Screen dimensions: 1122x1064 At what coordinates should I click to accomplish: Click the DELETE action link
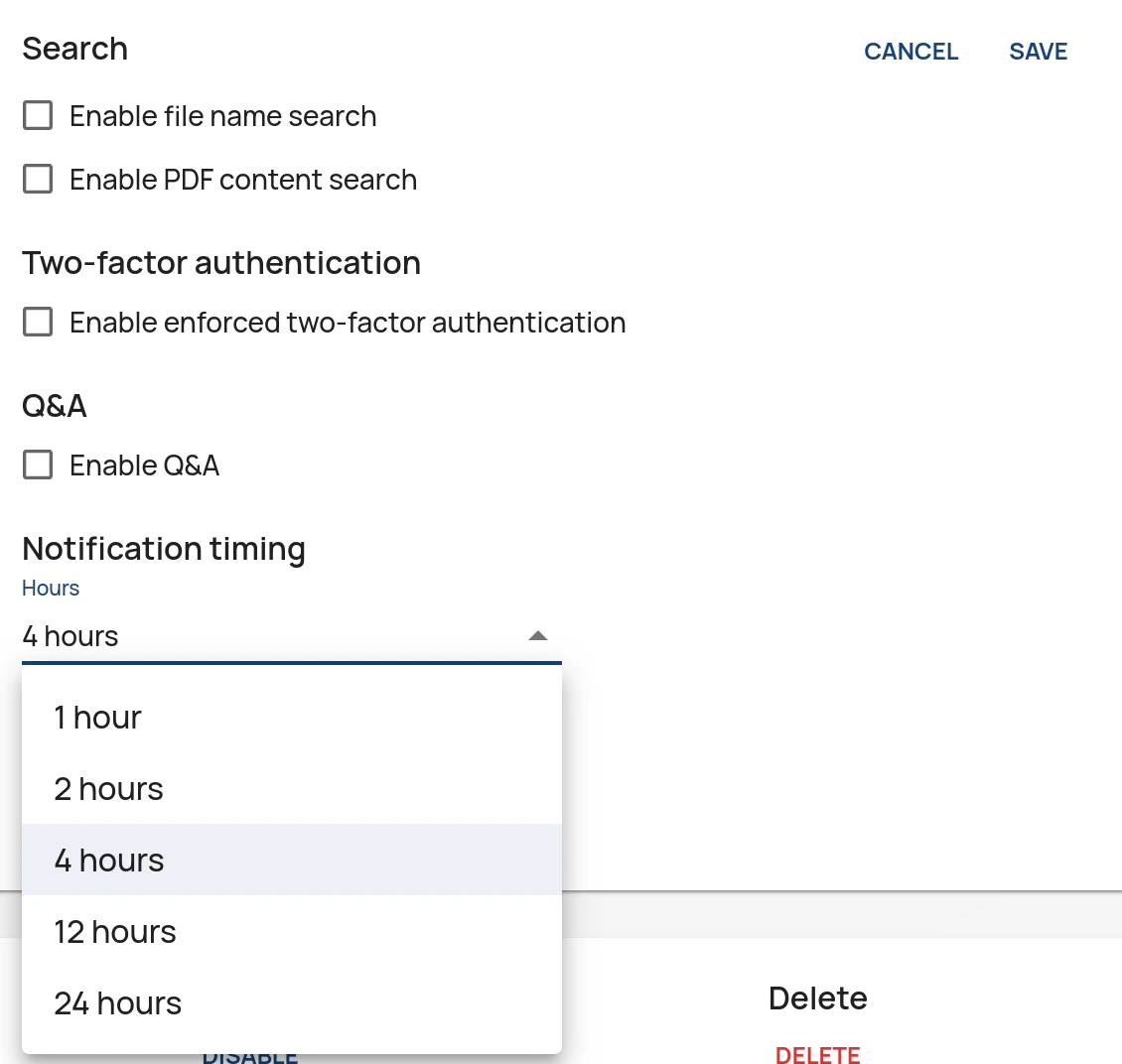[817, 1054]
